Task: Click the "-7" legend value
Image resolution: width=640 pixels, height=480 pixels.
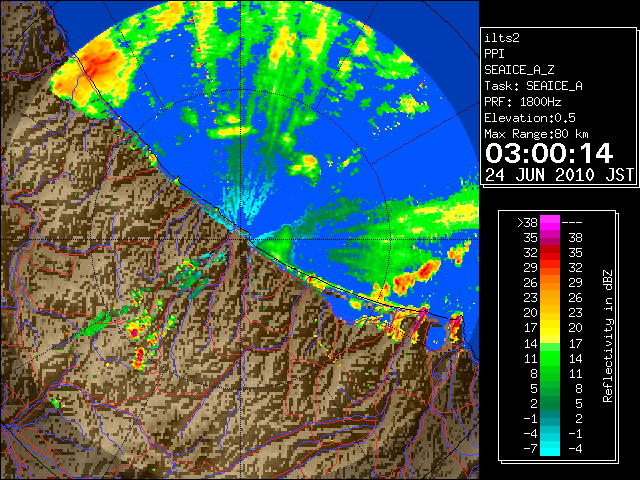Action: tap(530, 449)
